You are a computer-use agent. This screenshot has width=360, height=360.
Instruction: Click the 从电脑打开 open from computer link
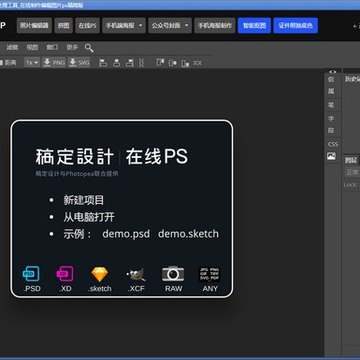click(89, 217)
